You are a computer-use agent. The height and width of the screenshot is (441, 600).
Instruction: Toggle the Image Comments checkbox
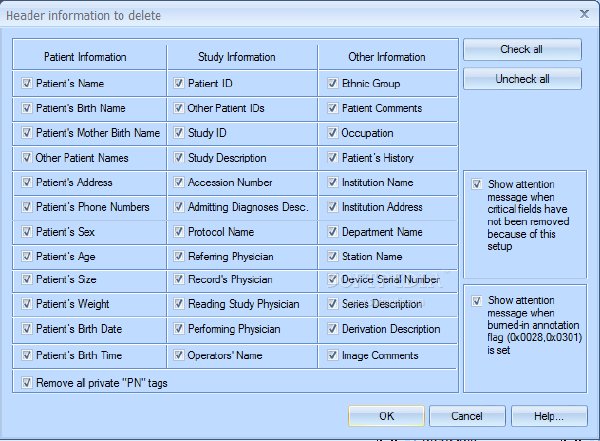[333, 355]
